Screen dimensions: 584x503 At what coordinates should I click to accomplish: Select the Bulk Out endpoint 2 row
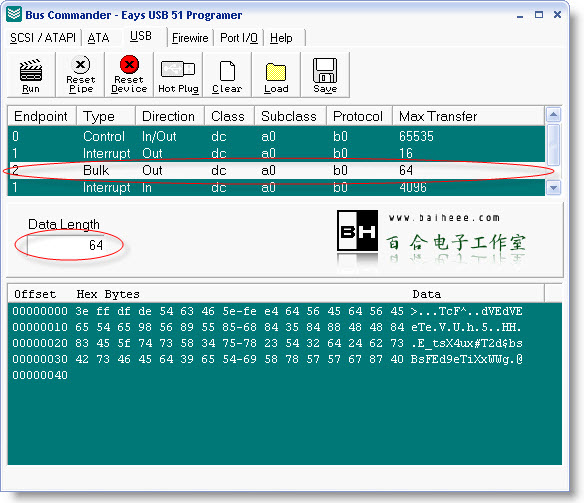[x=276, y=170]
